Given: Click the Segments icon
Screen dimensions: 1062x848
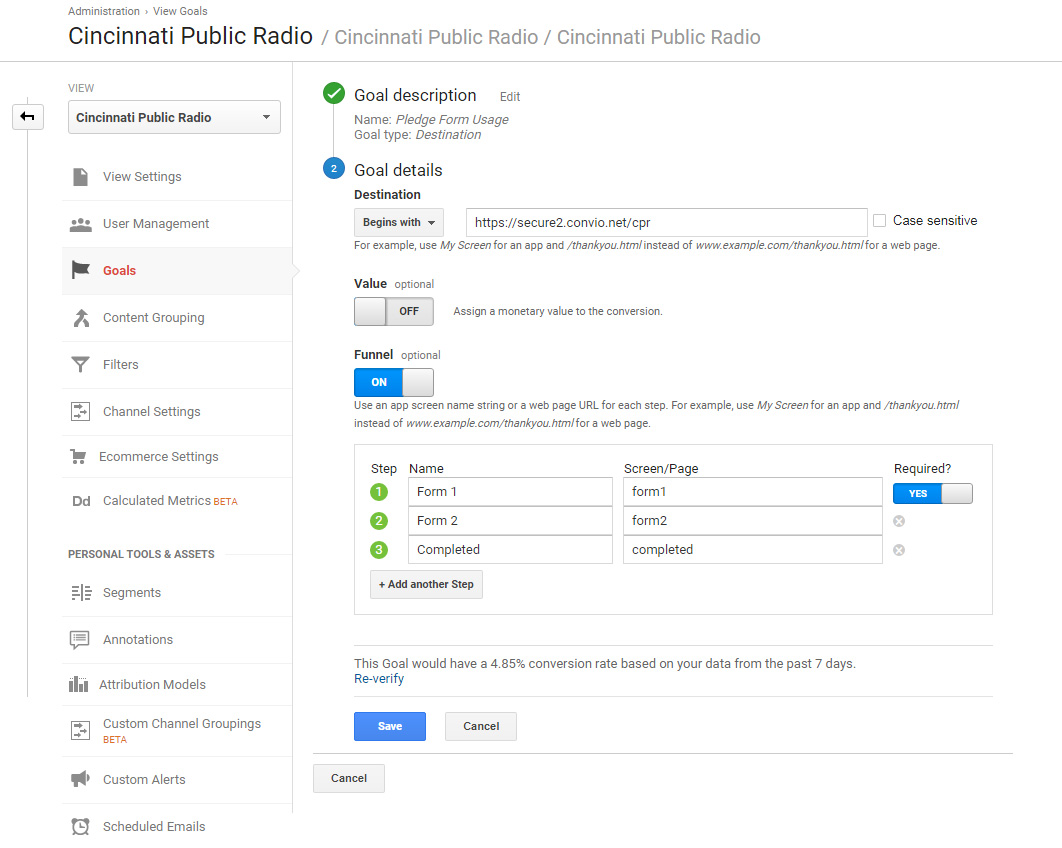Looking at the screenshot, I should (81, 593).
